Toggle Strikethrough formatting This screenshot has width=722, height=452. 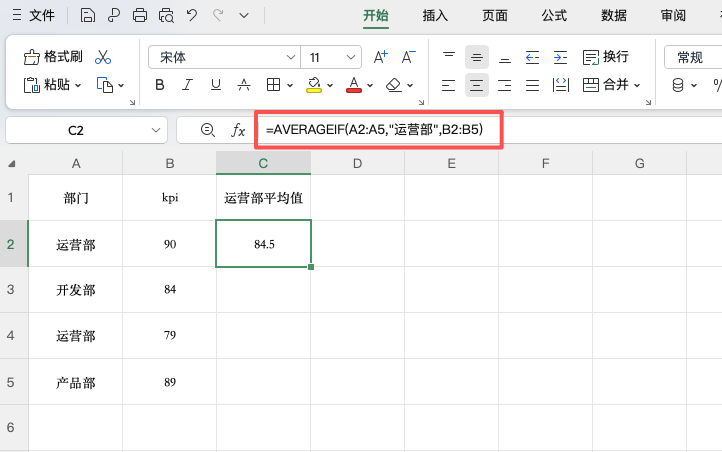click(244, 85)
